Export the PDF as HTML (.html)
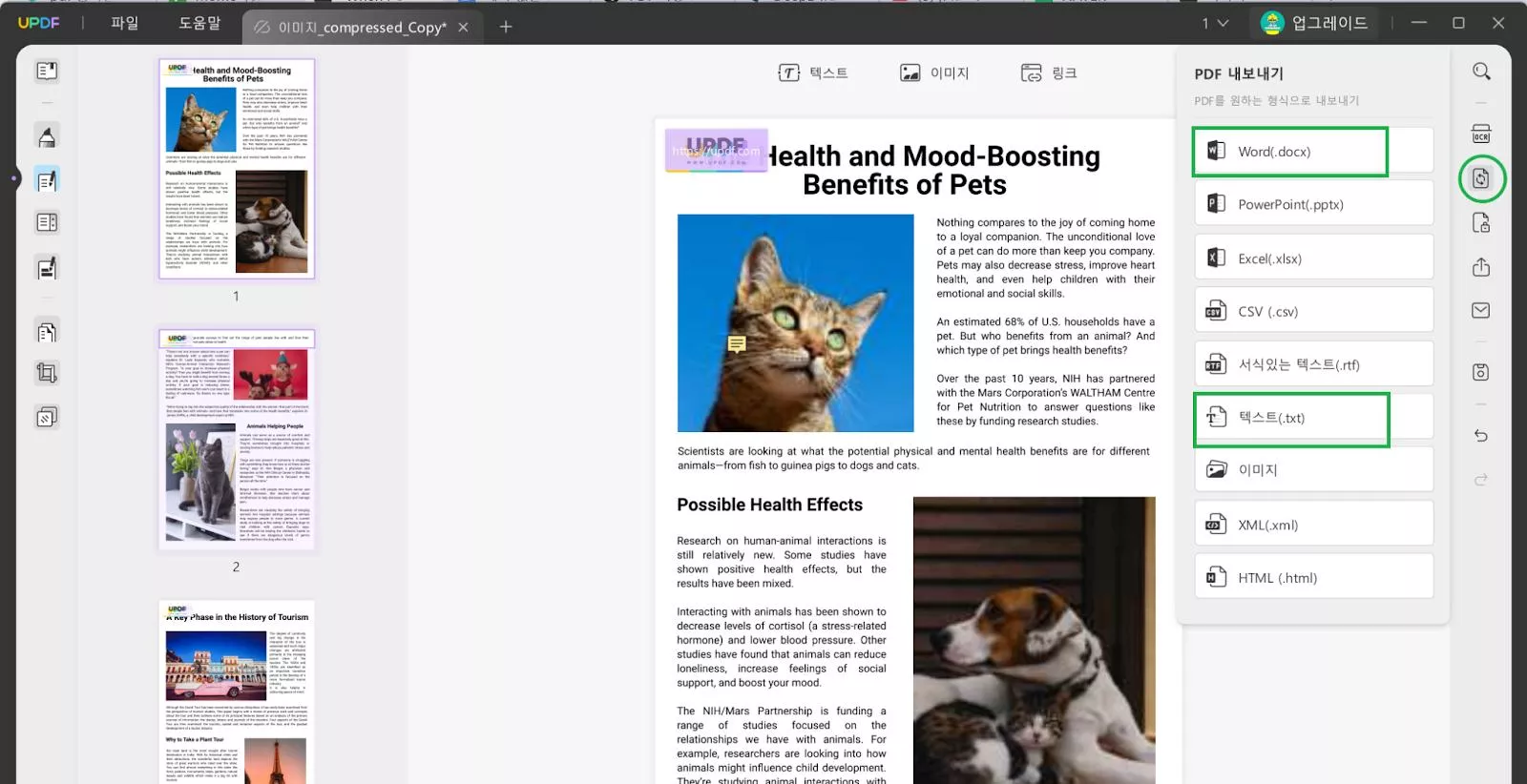This screenshot has width=1527, height=784. pos(1313,577)
